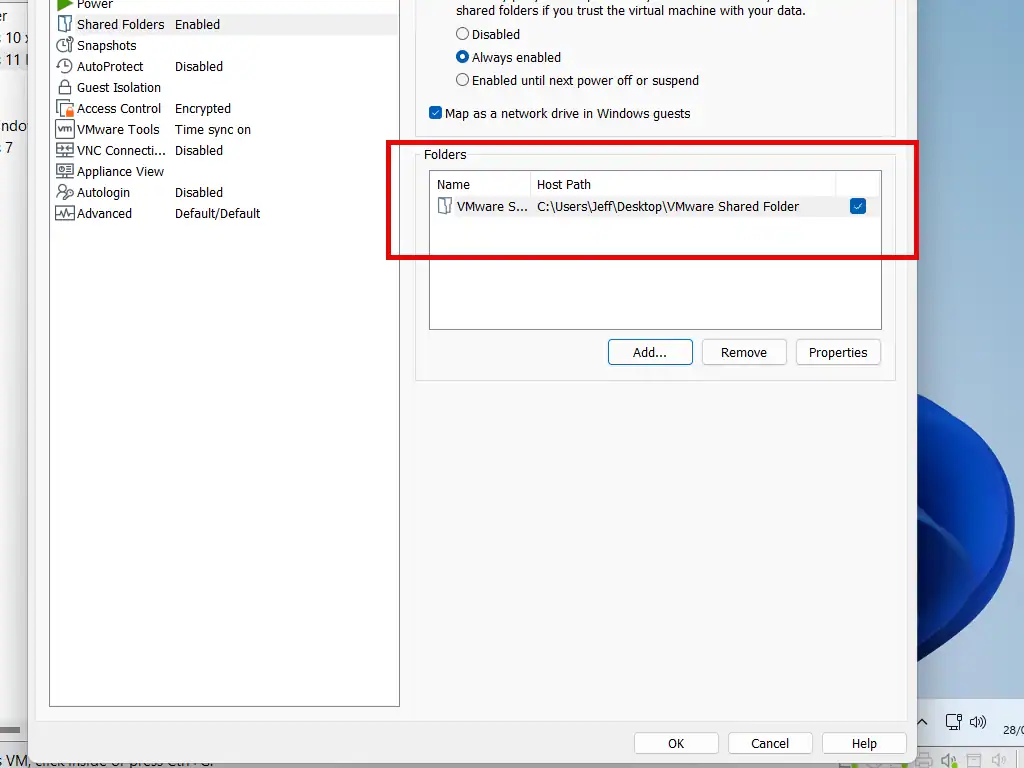Toggle Map as a network drive checkbox
This screenshot has height=768, width=1024.
(436, 113)
